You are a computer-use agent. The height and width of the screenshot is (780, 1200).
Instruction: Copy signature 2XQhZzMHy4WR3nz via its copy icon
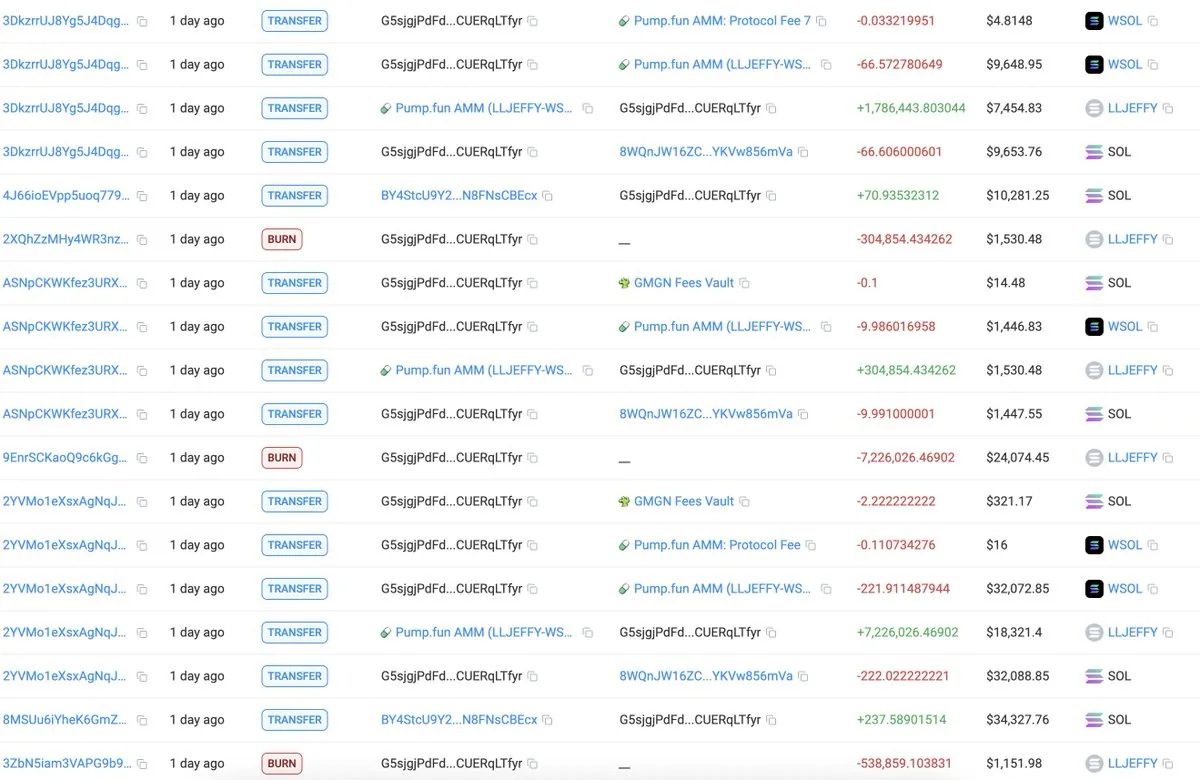142,240
